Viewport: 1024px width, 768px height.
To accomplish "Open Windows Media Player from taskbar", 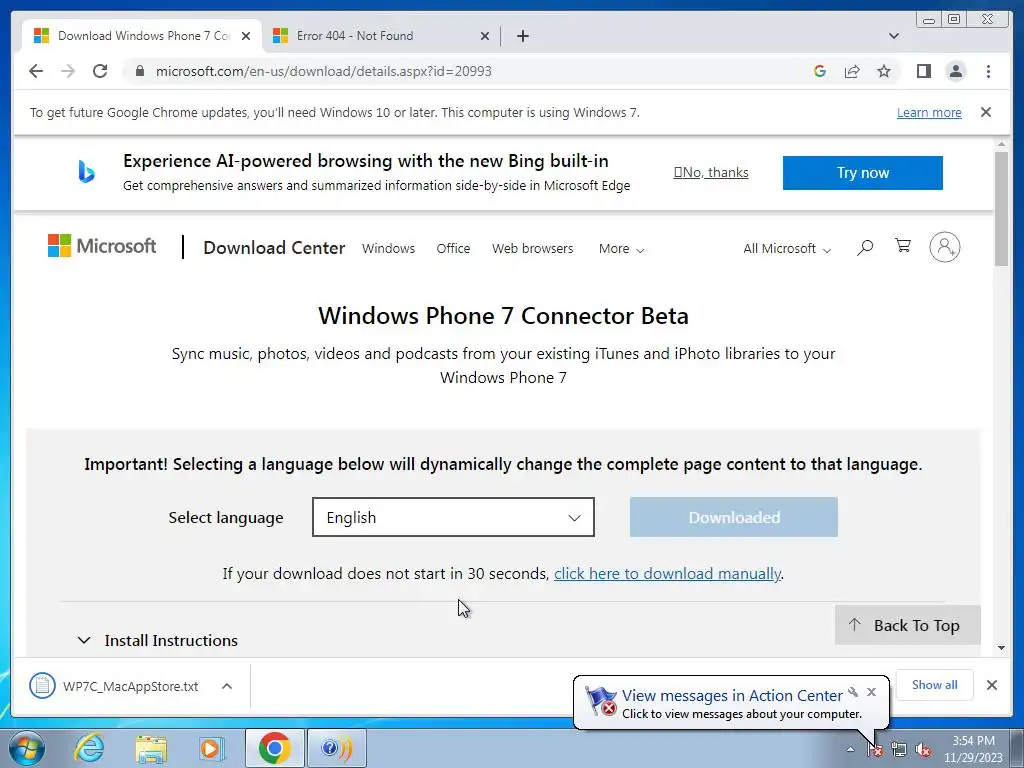I will (x=211, y=748).
